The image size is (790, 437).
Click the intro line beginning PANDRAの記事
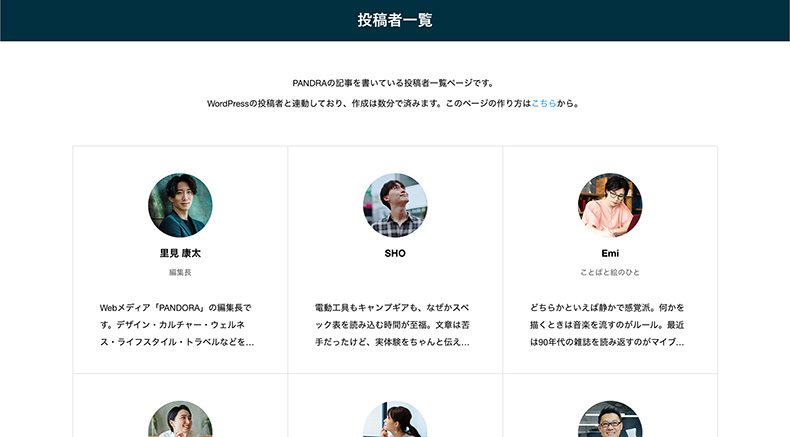point(395,83)
